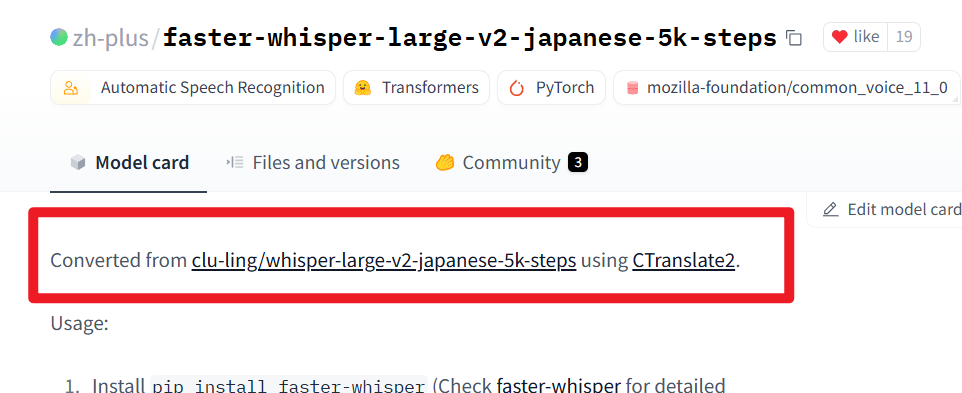962x393 pixels.
Task: Click the pip install faster-whisper code text
Action: coord(289,386)
